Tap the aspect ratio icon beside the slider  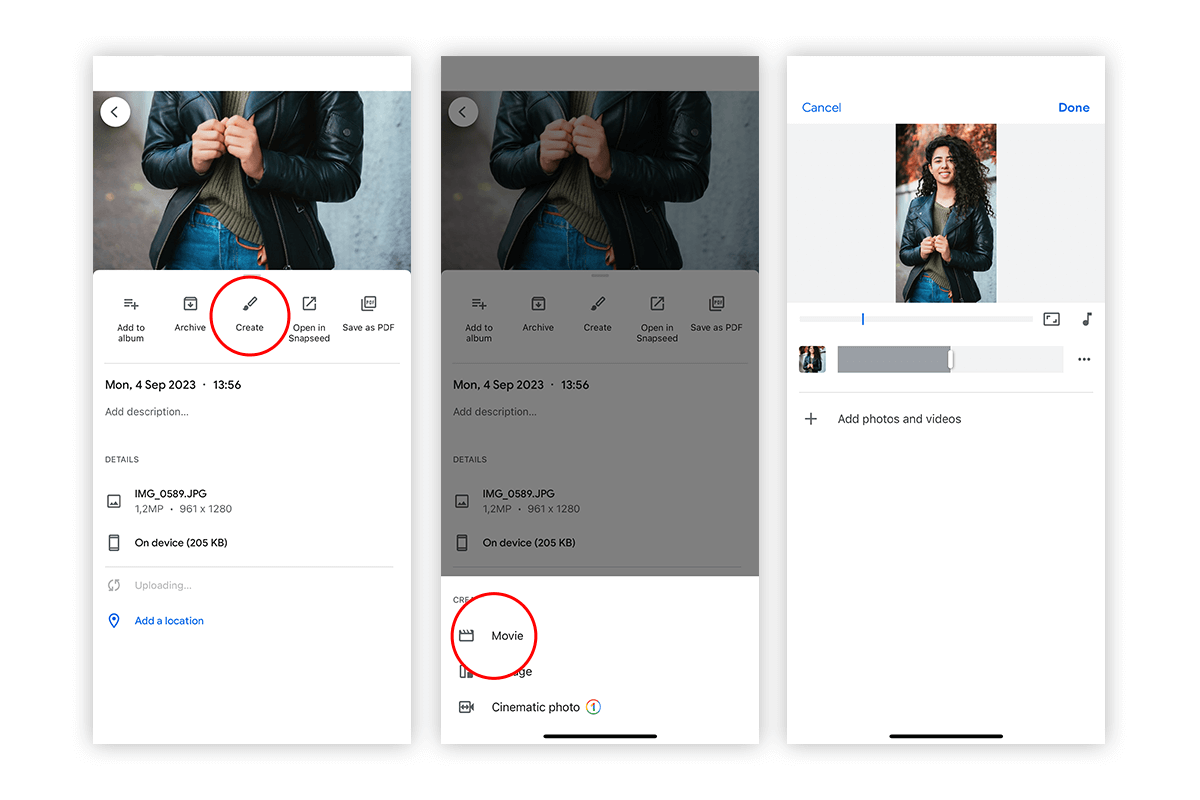[1051, 319]
